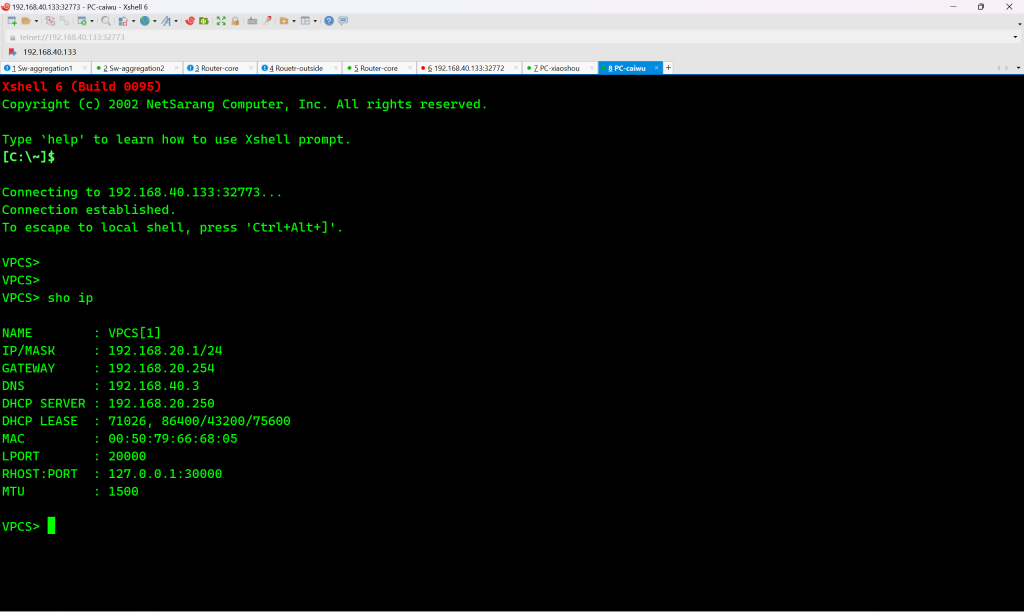Close the PC-caiwu tab
Image resolution: width=1024 pixels, height=612 pixels.
[x=657, y=68]
